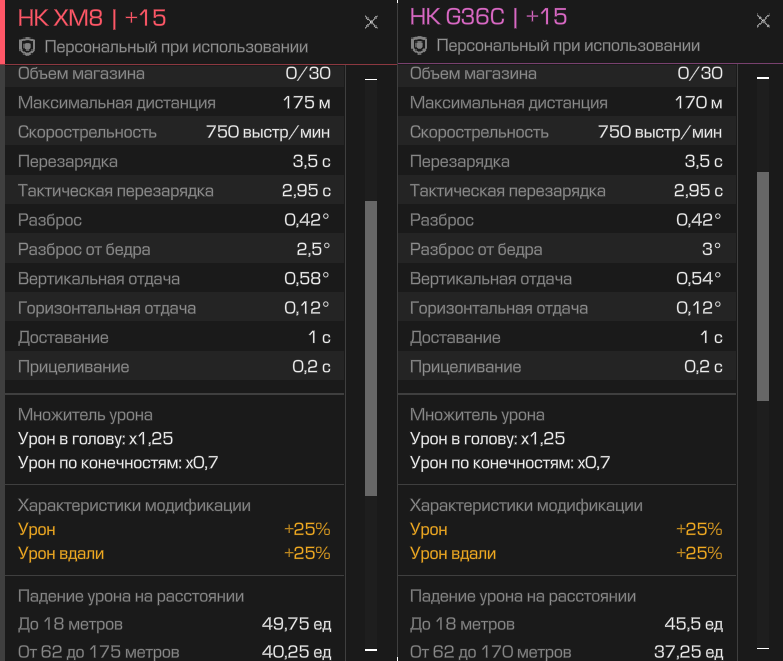Select the HK XM8 | +15 title
The height and width of the screenshot is (661, 783).
pos(92,18)
